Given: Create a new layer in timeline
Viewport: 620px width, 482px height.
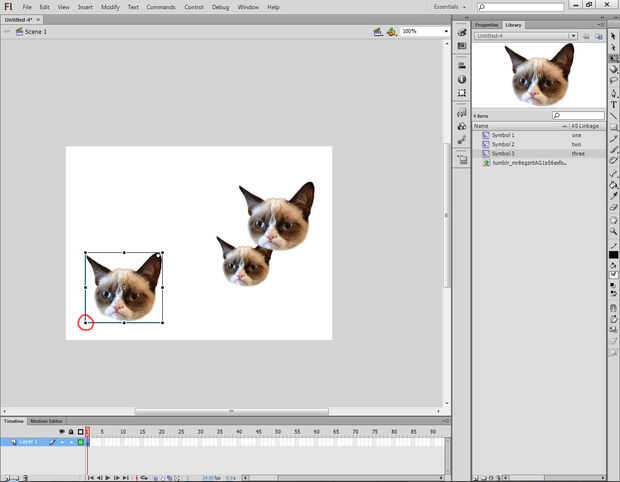Looking at the screenshot, I should pyautogui.click(x=5, y=476).
